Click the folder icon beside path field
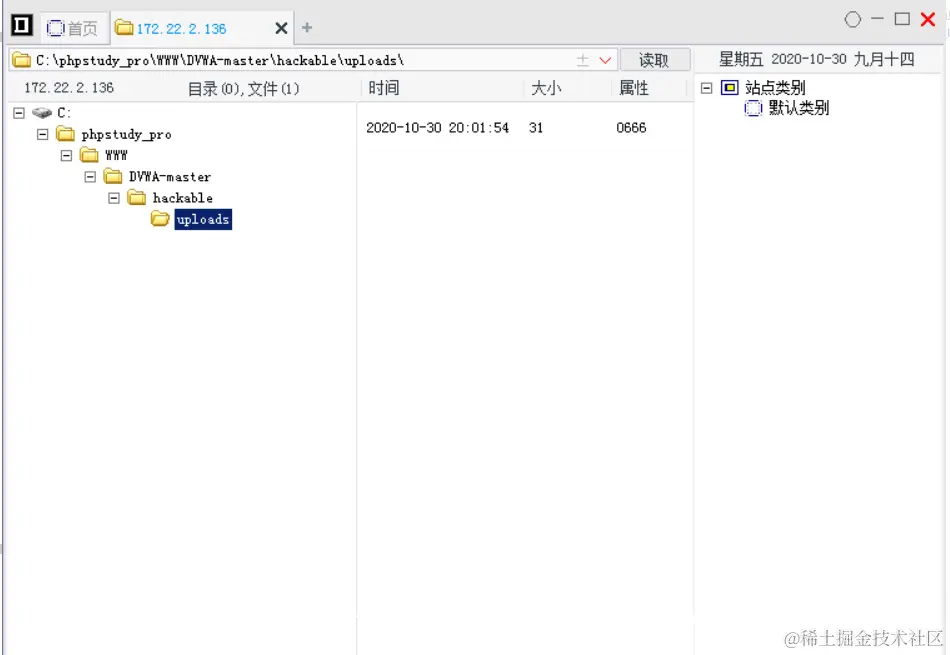 pyautogui.click(x=22, y=60)
